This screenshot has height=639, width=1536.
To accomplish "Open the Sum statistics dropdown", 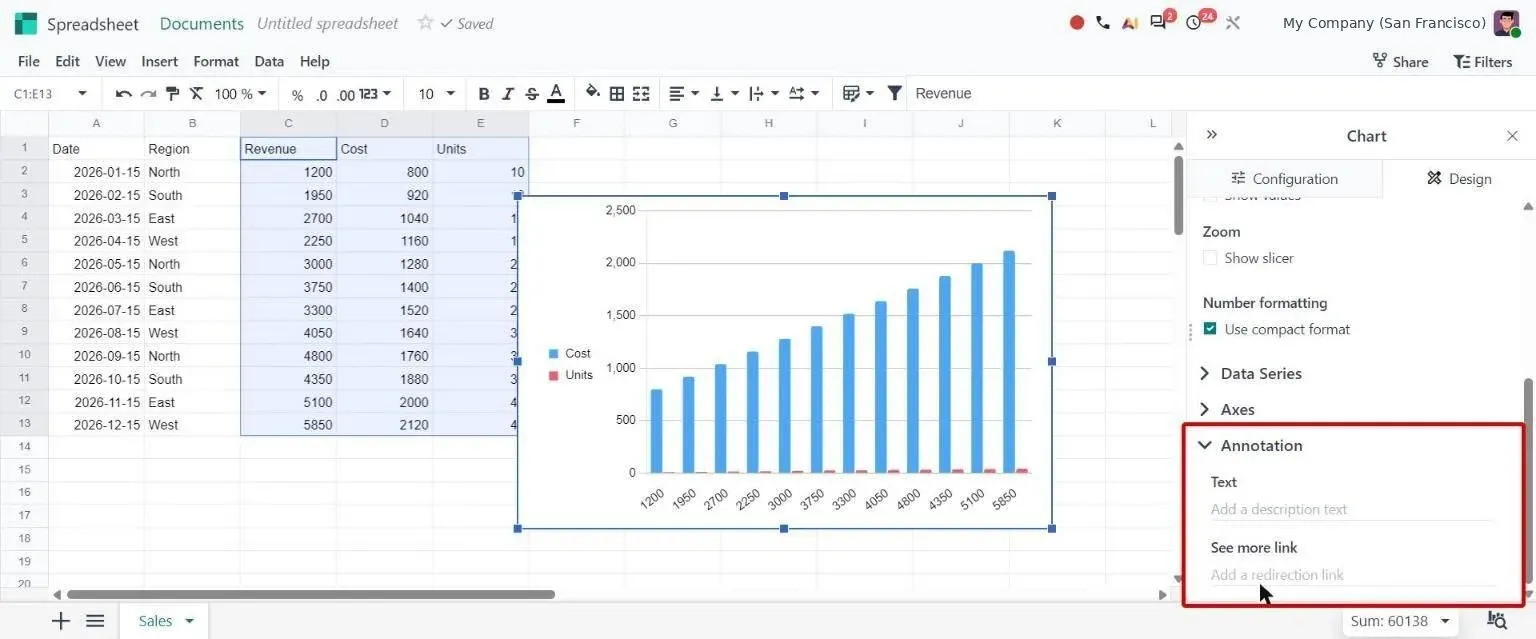I will click(1401, 621).
